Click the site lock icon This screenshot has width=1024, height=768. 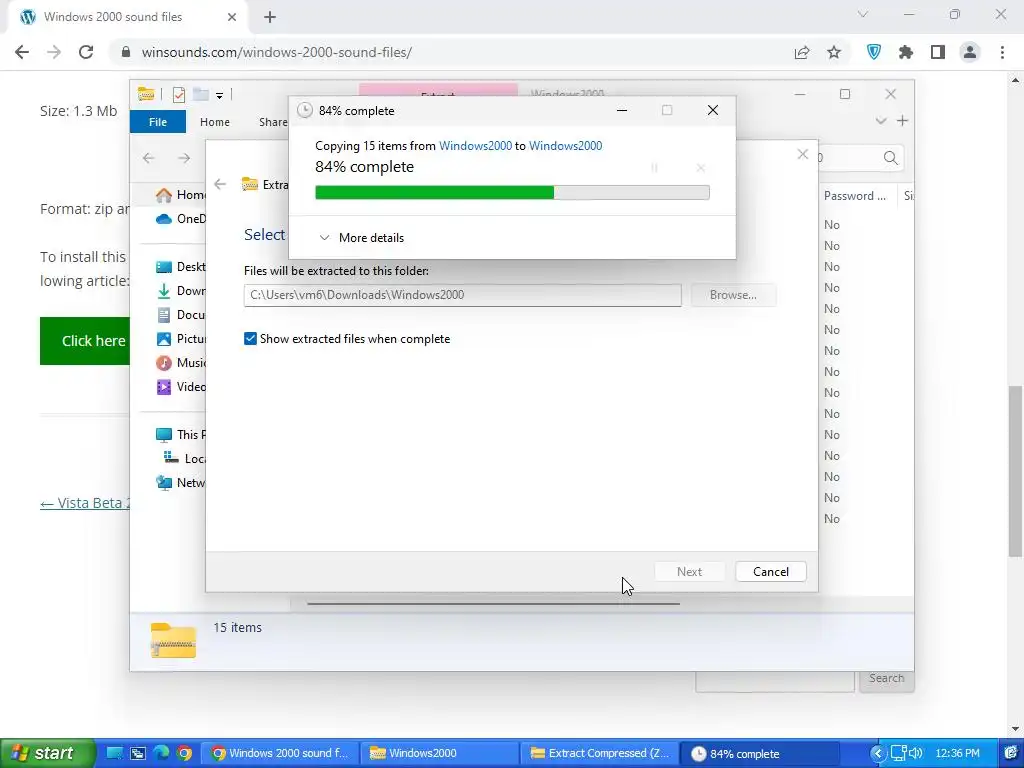coord(126,52)
